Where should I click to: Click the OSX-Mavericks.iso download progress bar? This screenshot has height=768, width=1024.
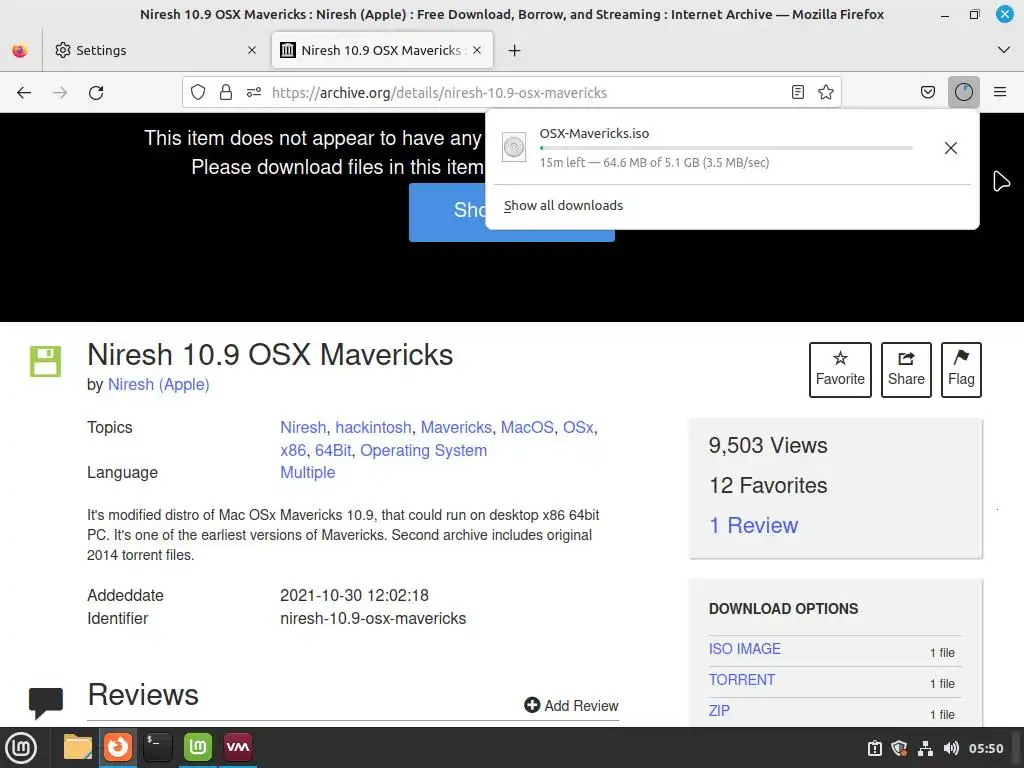[x=726, y=148]
